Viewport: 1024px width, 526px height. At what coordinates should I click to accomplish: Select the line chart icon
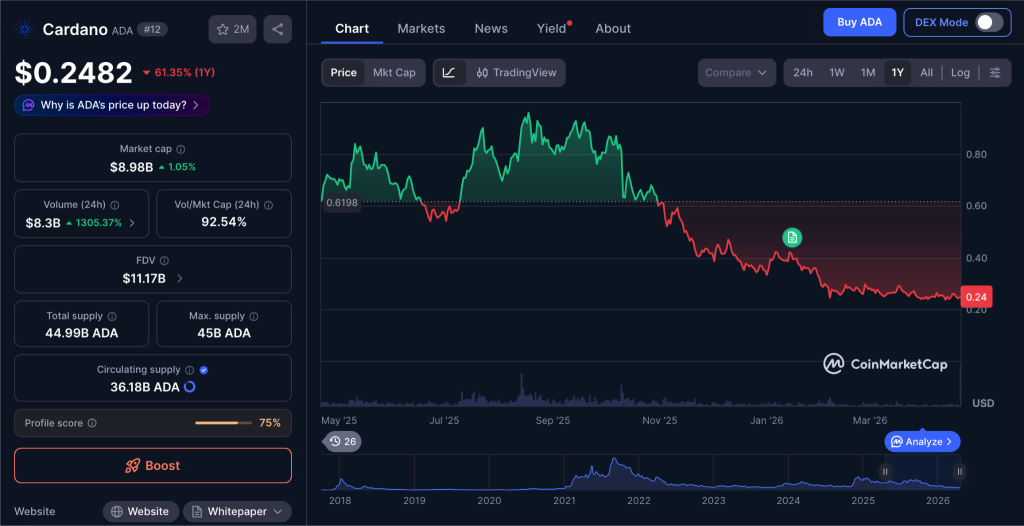pyautogui.click(x=449, y=72)
